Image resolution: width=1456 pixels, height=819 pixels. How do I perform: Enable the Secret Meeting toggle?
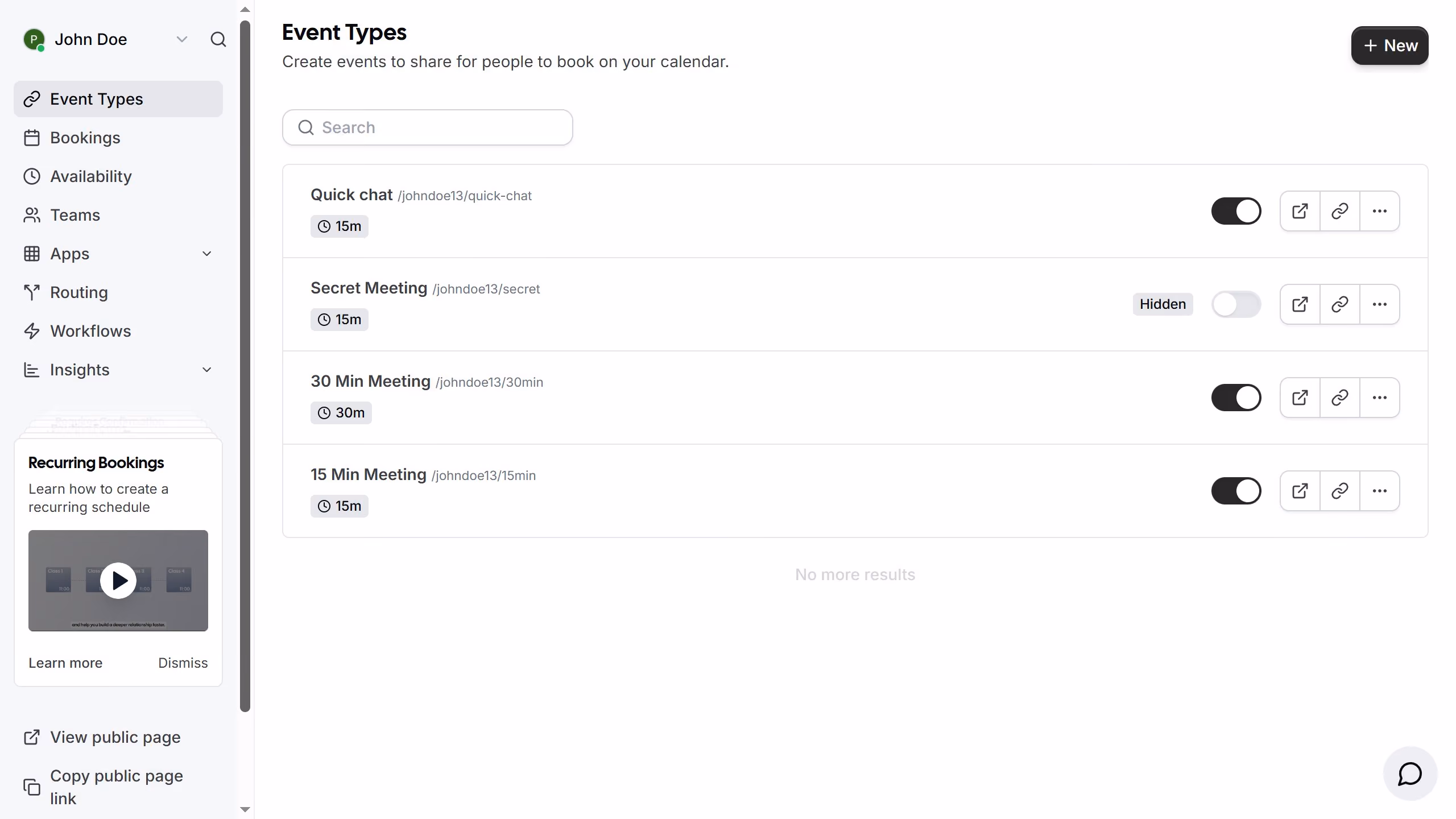tap(1236, 304)
